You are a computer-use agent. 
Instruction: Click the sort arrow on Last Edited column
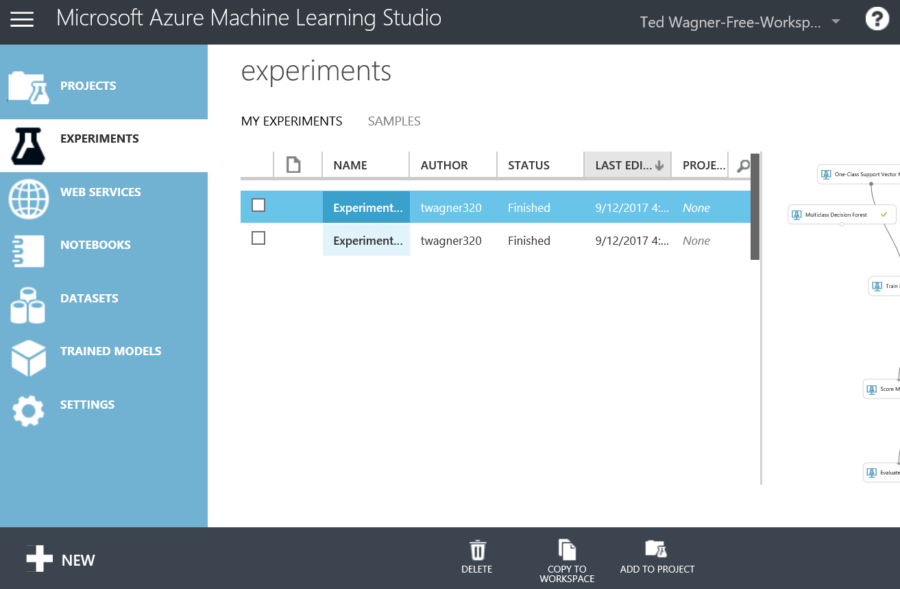[x=659, y=165]
